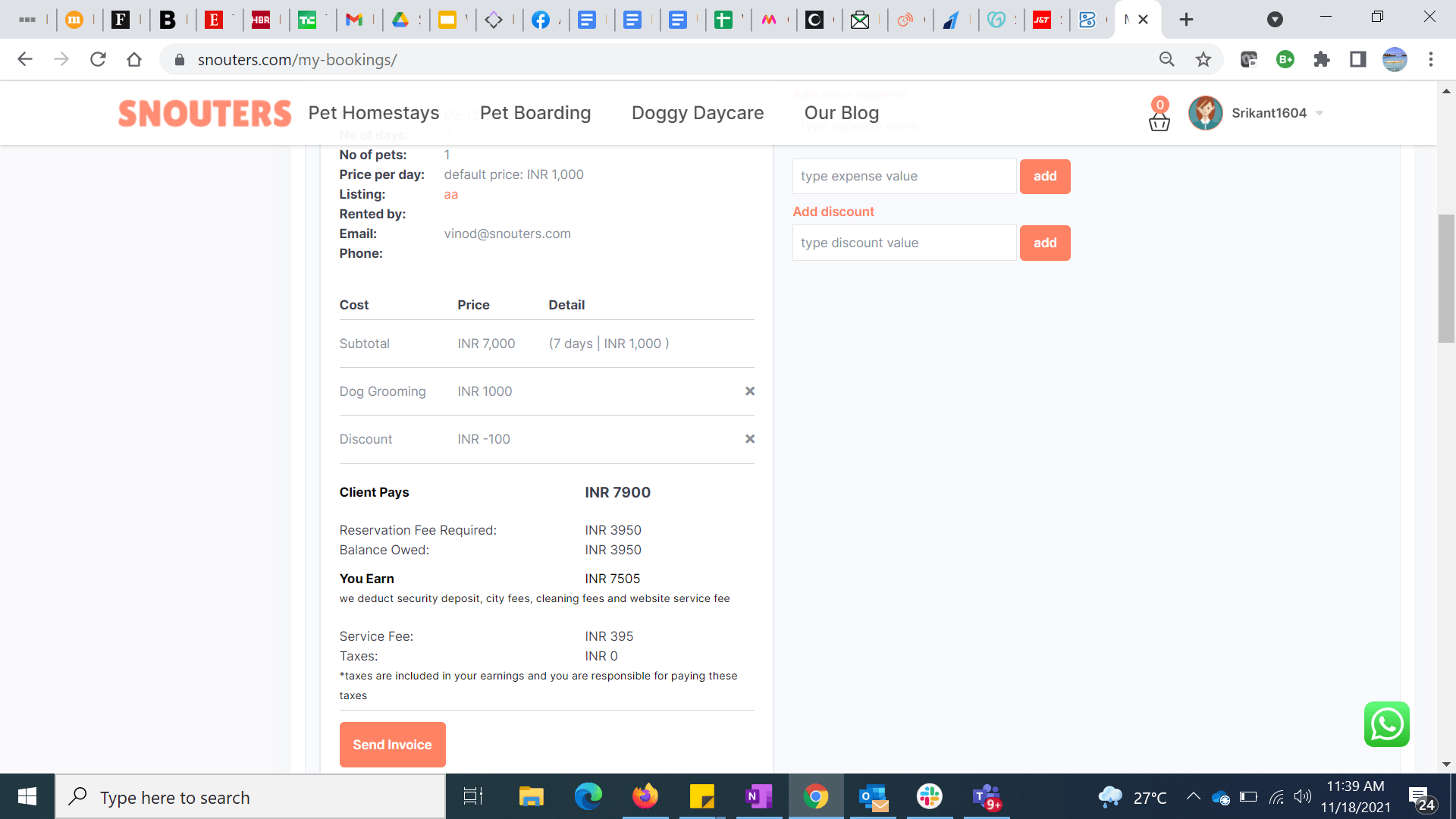Launch Microsoft Edge from the taskbar

tap(588, 797)
